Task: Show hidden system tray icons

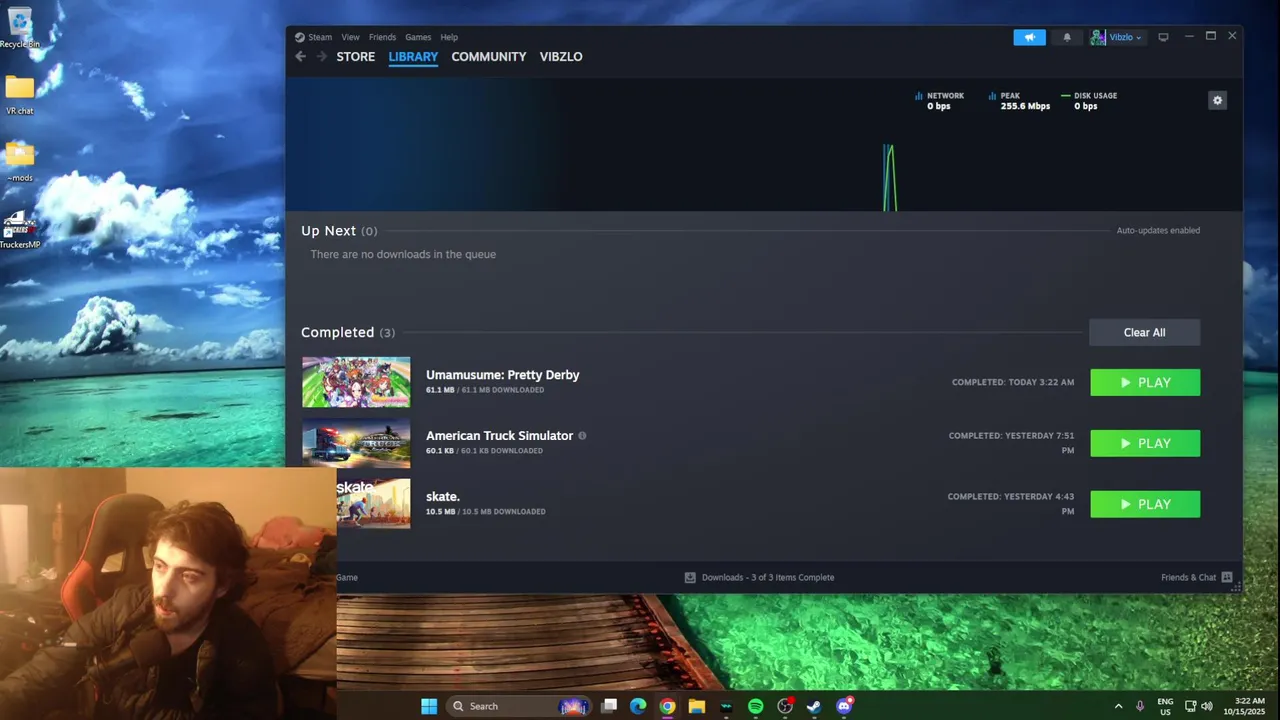Action: coord(1118,706)
